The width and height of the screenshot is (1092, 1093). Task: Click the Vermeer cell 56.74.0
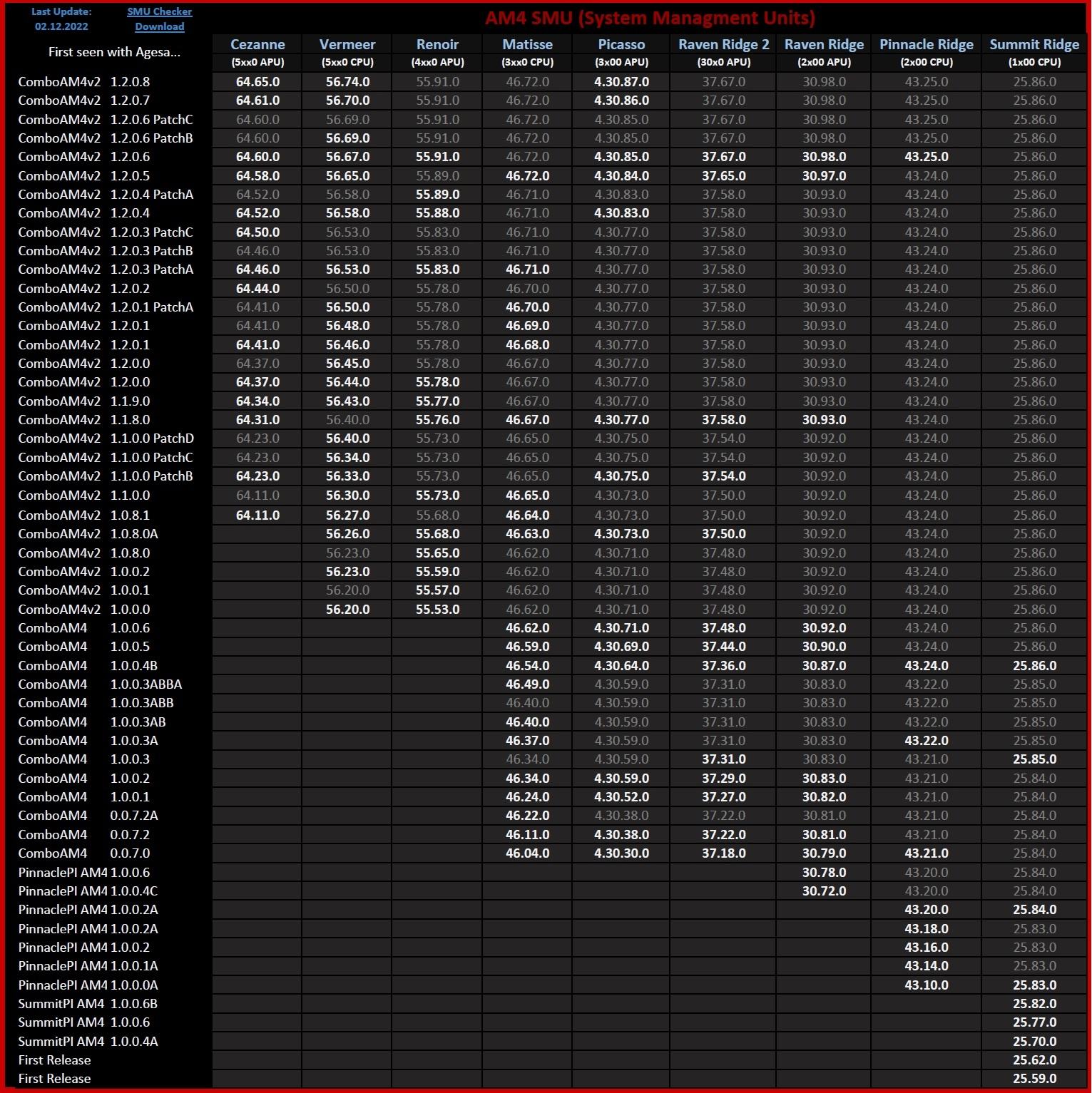347,81
